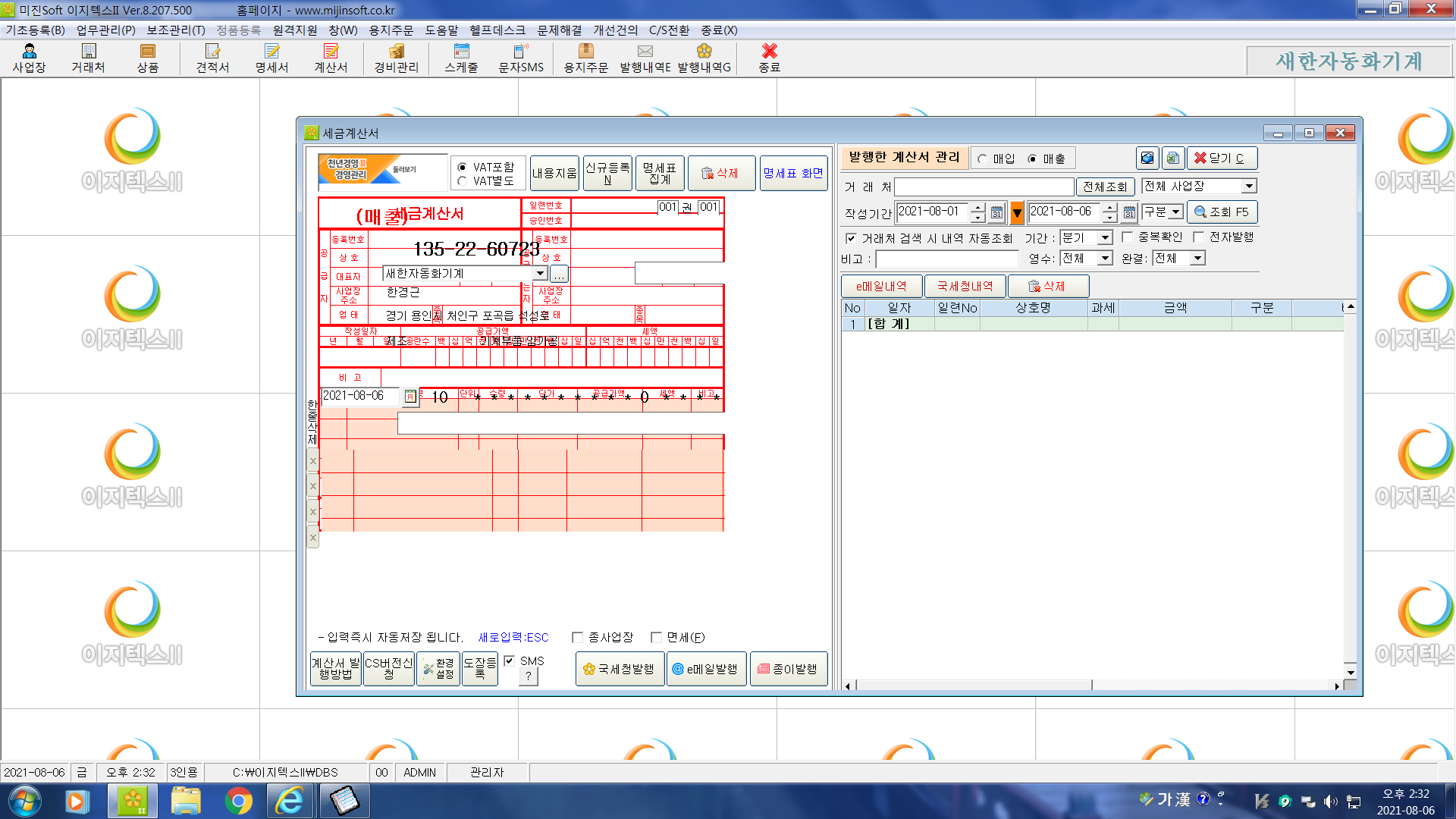1456x819 pixels.
Task: Open the 업무관리(P) menu
Action: [105, 30]
